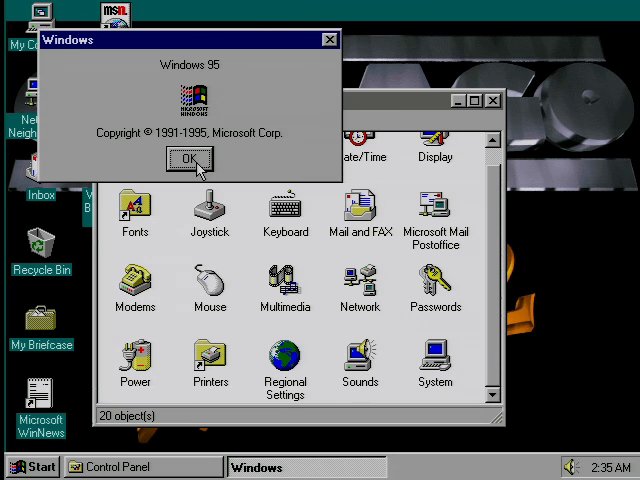
Task: Click the Microsoft Windows logo in dialog
Action: tap(194, 100)
